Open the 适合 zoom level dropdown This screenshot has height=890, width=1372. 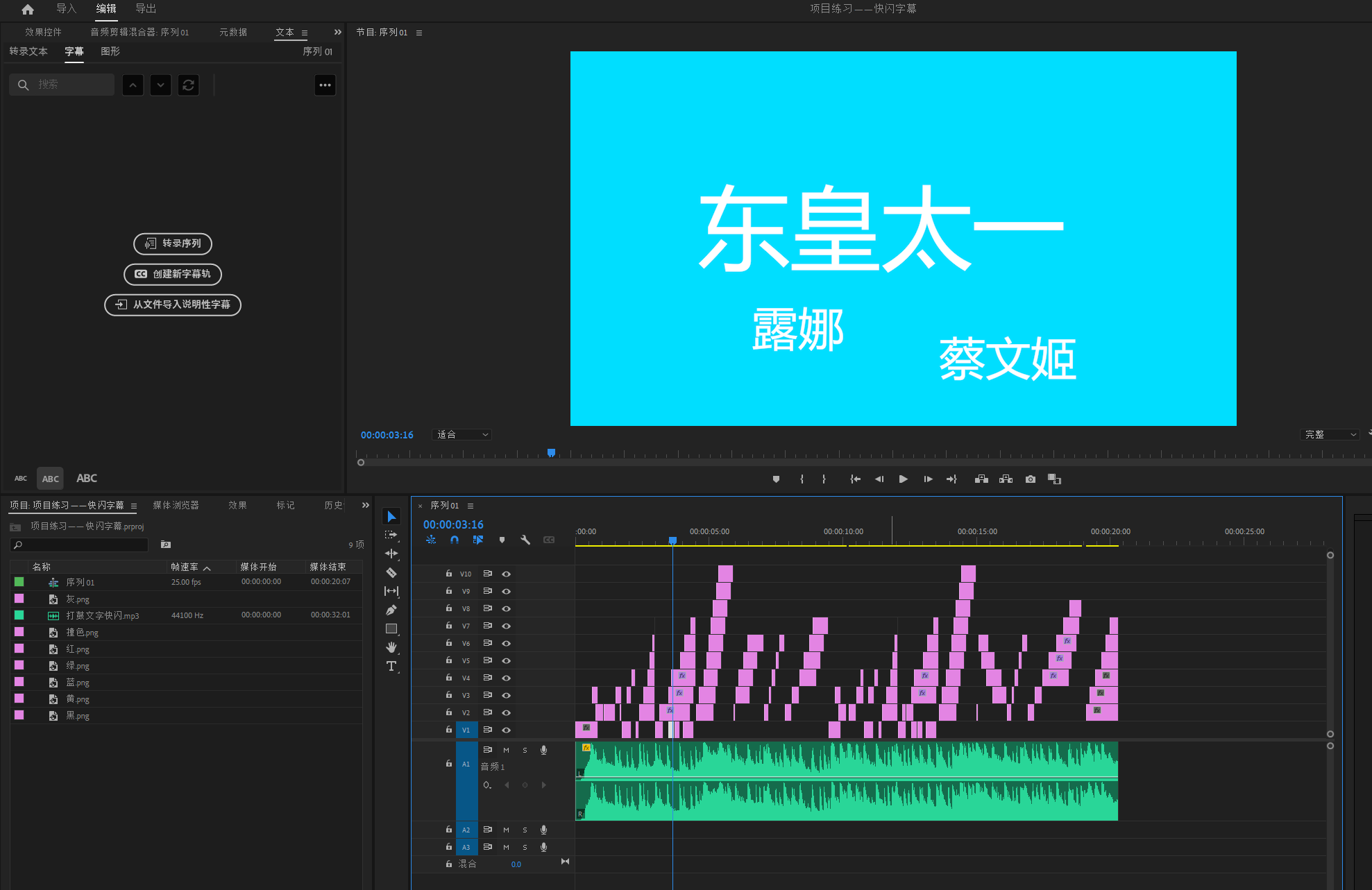pos(461,434)
